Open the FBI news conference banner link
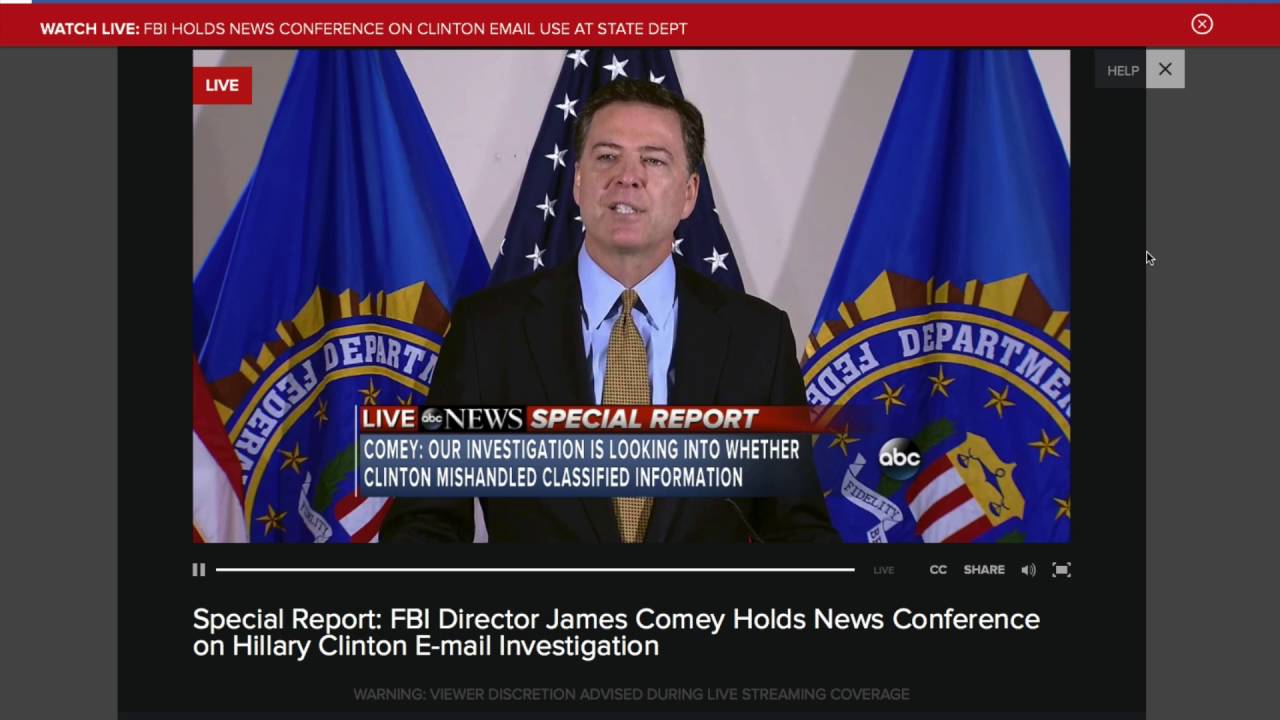 point(415,29)
